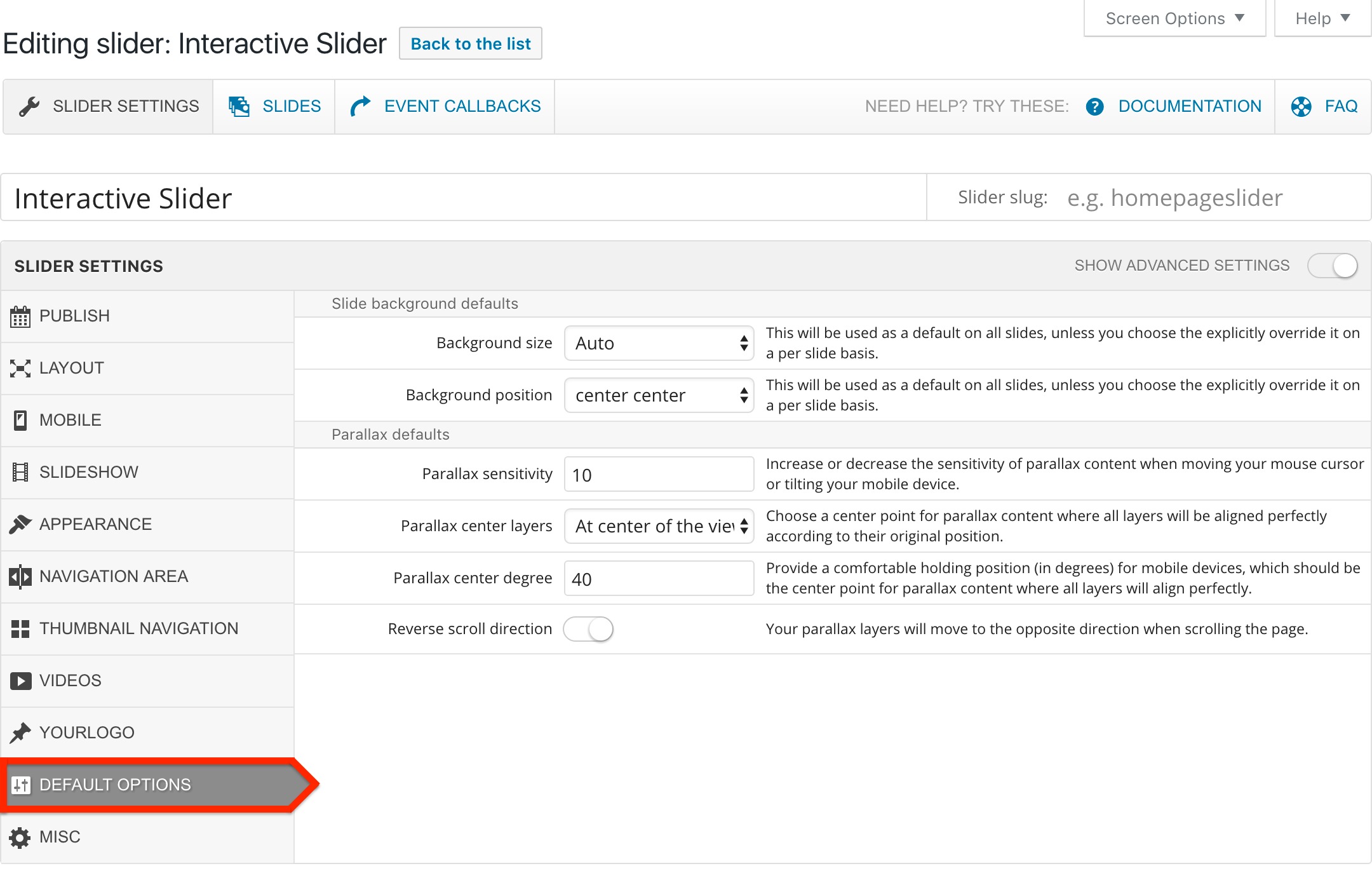Click the Slider Settings wrench icon
This screenshot has width=1372, height=873.
coord(29,106)
